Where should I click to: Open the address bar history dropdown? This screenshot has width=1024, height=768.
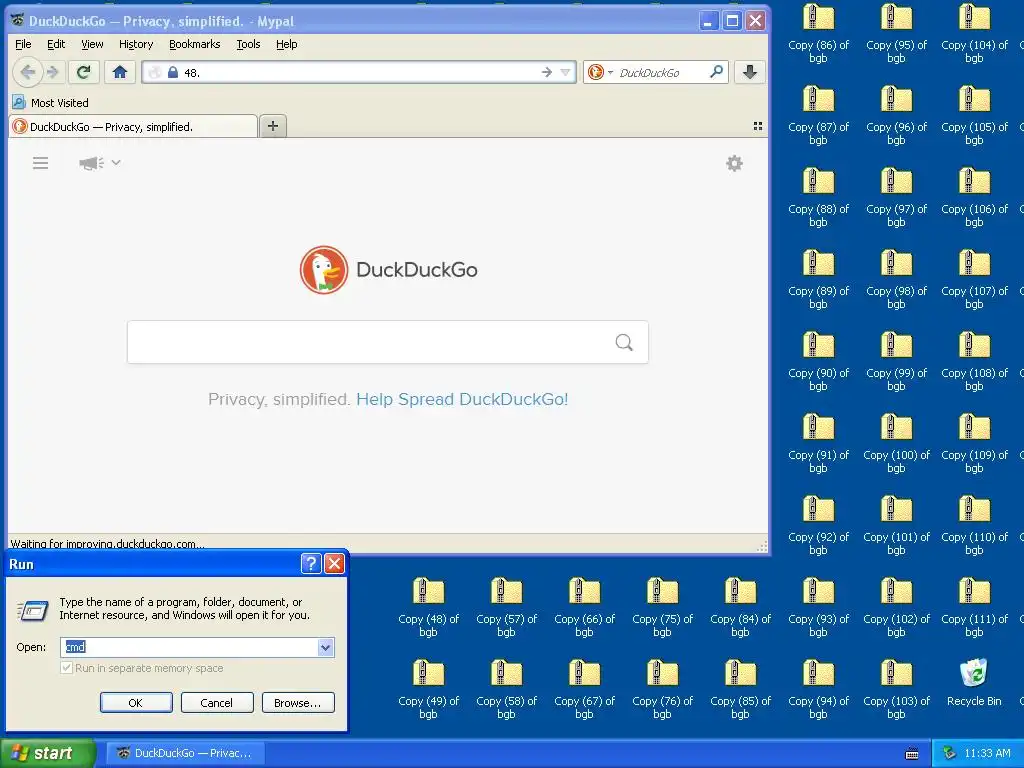pyautogui.click(x=566, y=72)
